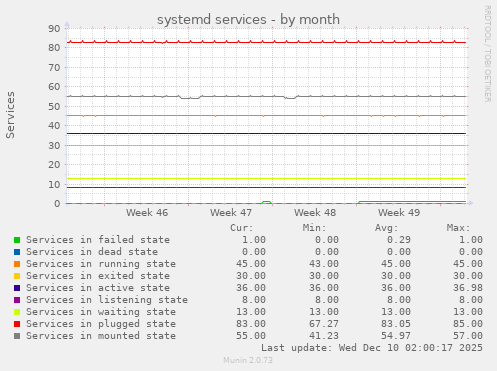The width and height of the screenshot is (497, 371).
Task: Click the plugged state average 83.05
Action: coord(396,324)
